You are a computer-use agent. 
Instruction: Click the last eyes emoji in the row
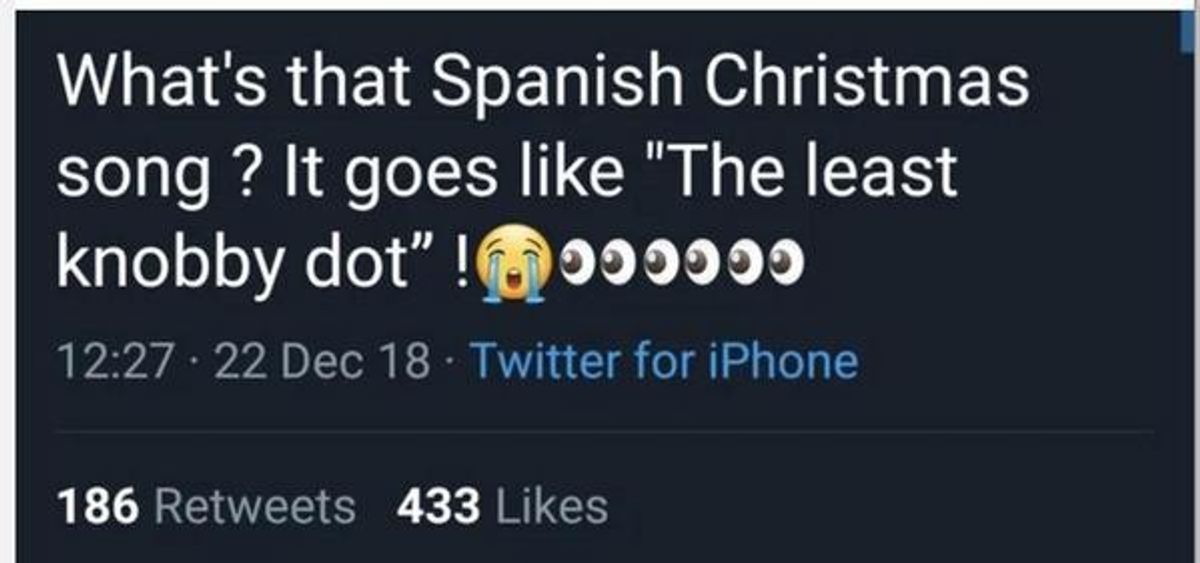787,263
